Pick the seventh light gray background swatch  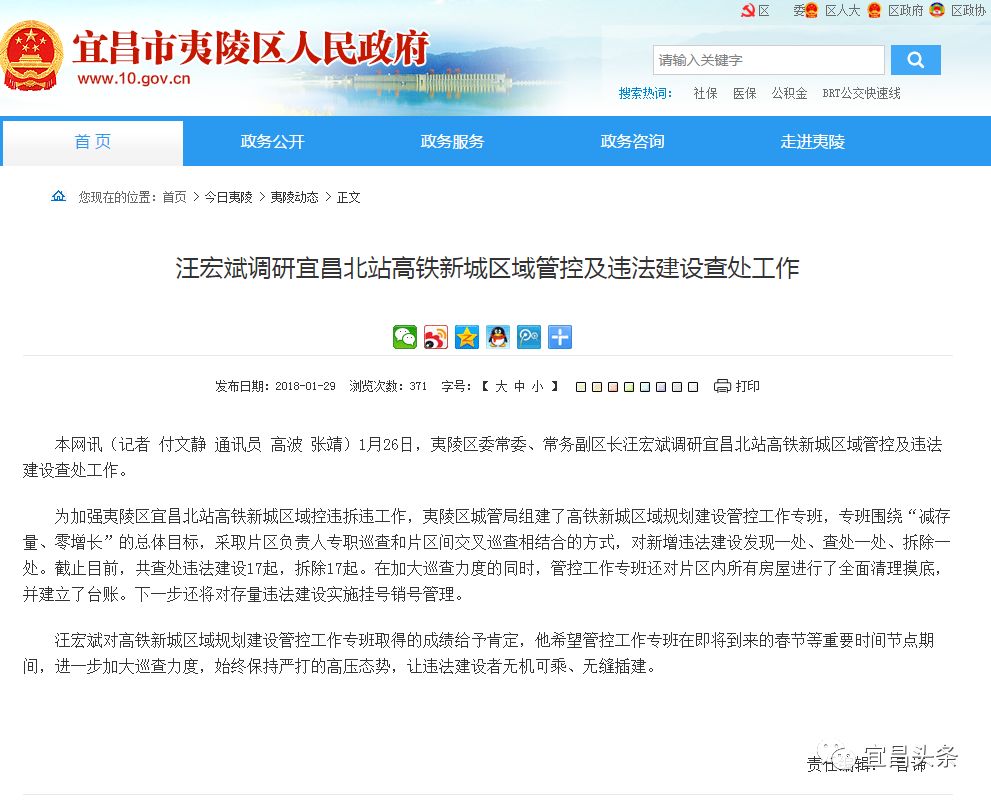677,387
